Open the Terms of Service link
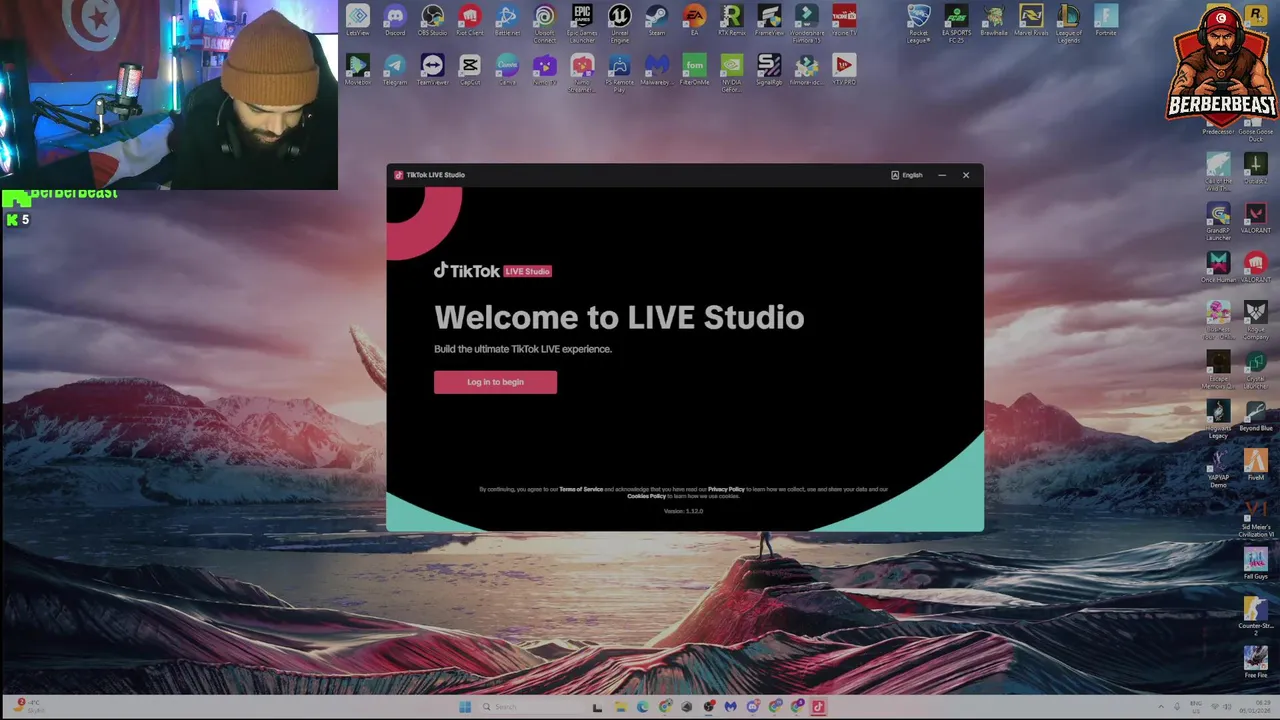Image resolution: width=1280 pixels, height=720 pixels. click(x=581, y=489)
